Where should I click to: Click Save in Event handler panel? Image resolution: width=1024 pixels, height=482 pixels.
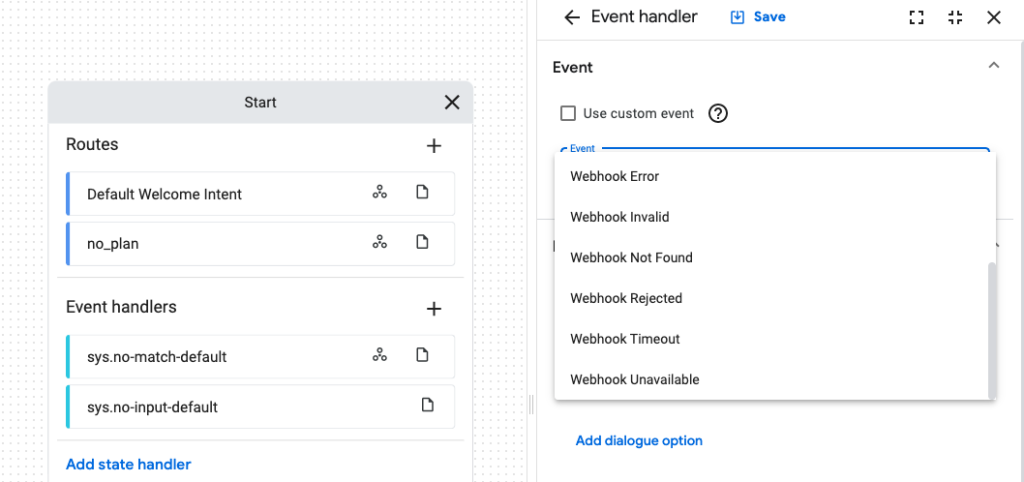(x=758, y=17)
